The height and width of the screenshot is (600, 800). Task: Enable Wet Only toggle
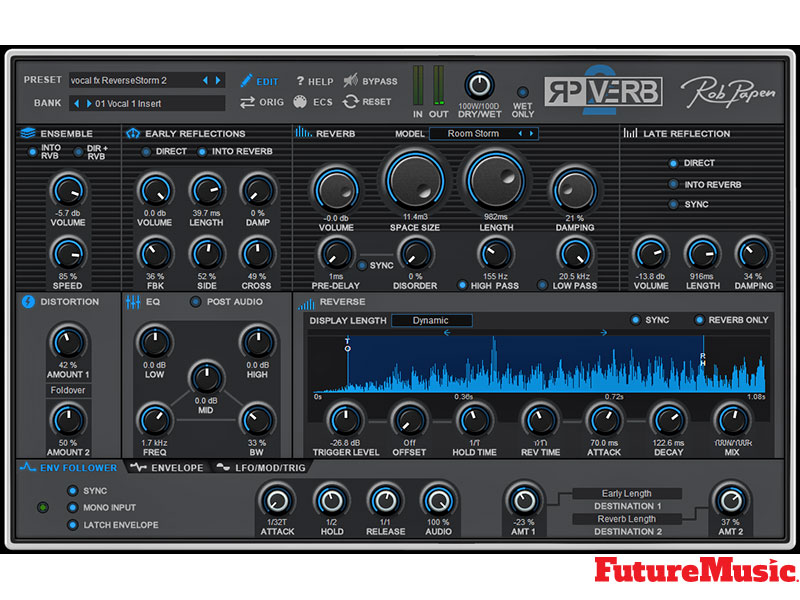pos(522,92)
